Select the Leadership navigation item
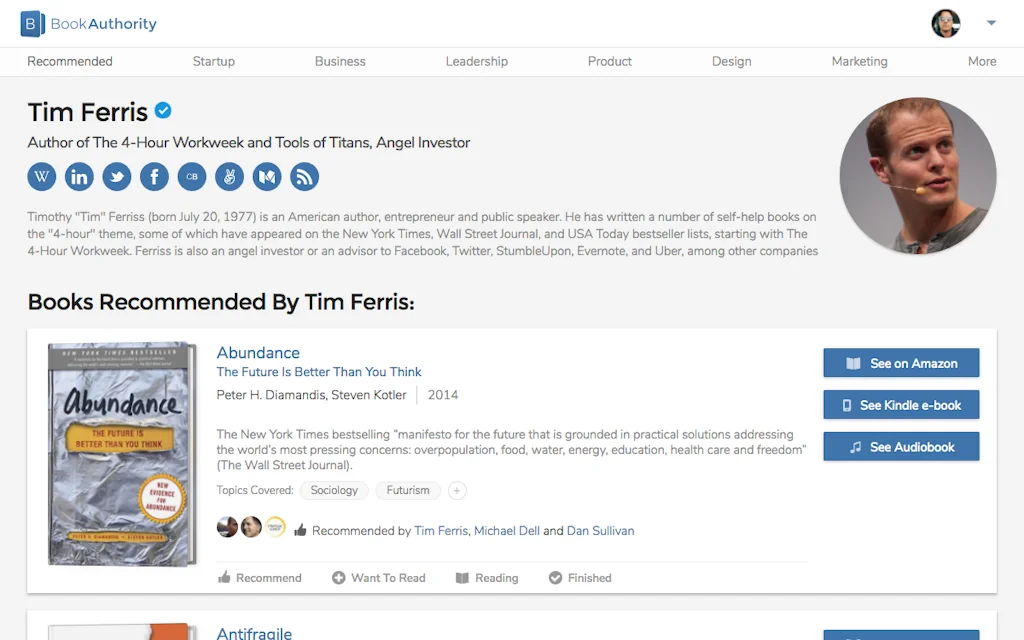The height and width of the screenshot is (640, 1024). (x=477, y=61)
